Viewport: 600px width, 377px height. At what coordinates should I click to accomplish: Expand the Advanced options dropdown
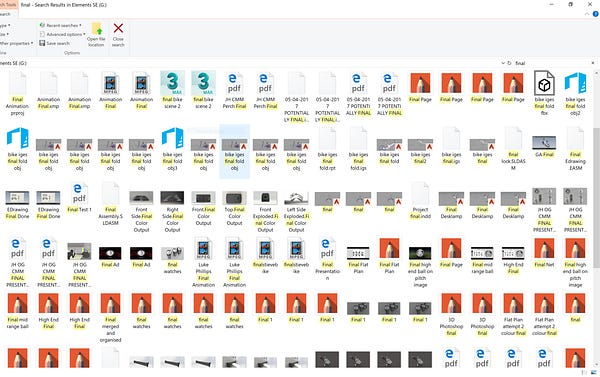[63, 34]
